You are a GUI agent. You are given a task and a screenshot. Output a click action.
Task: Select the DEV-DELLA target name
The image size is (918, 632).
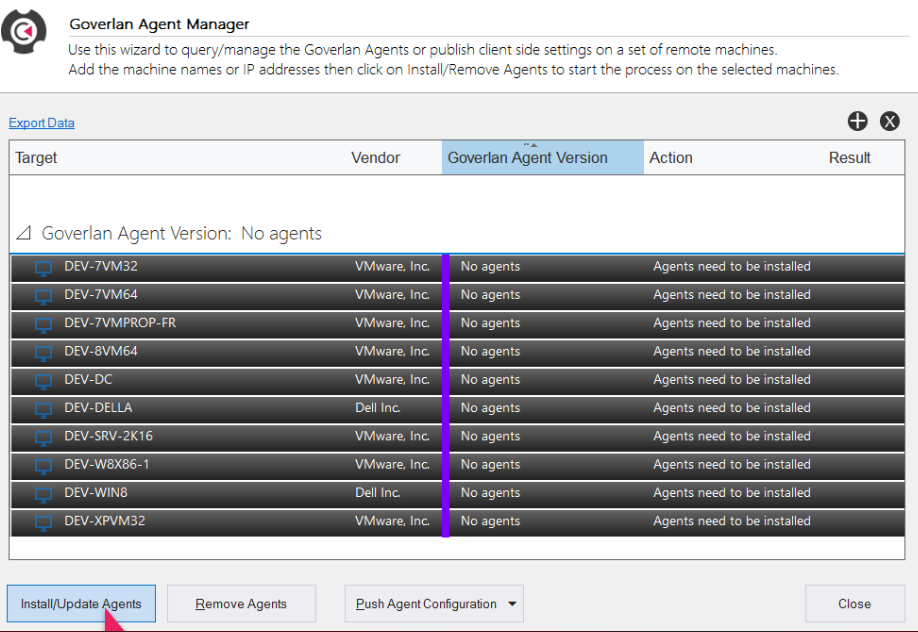click(x=98, y=408)
